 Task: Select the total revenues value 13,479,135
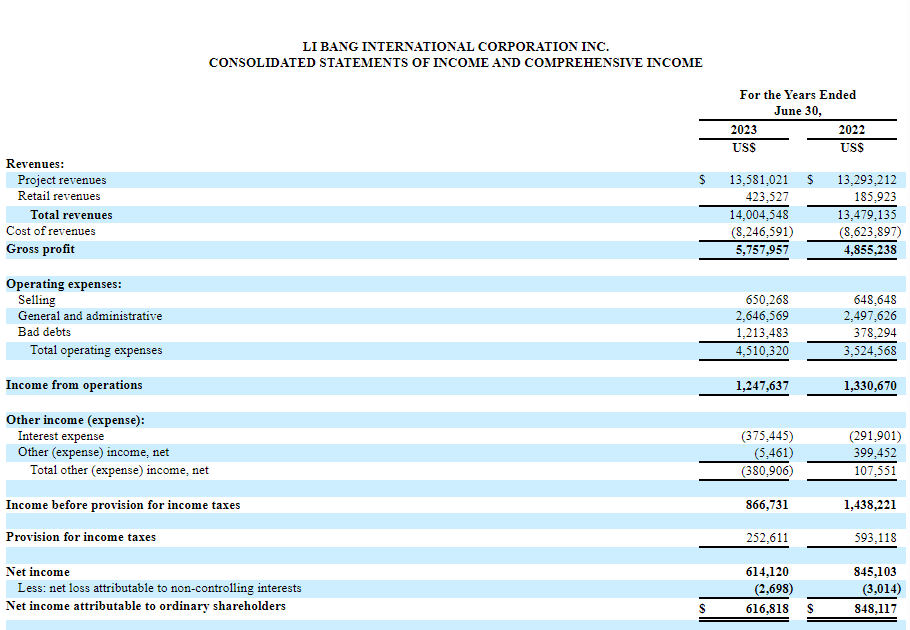[x=866, y=215]
